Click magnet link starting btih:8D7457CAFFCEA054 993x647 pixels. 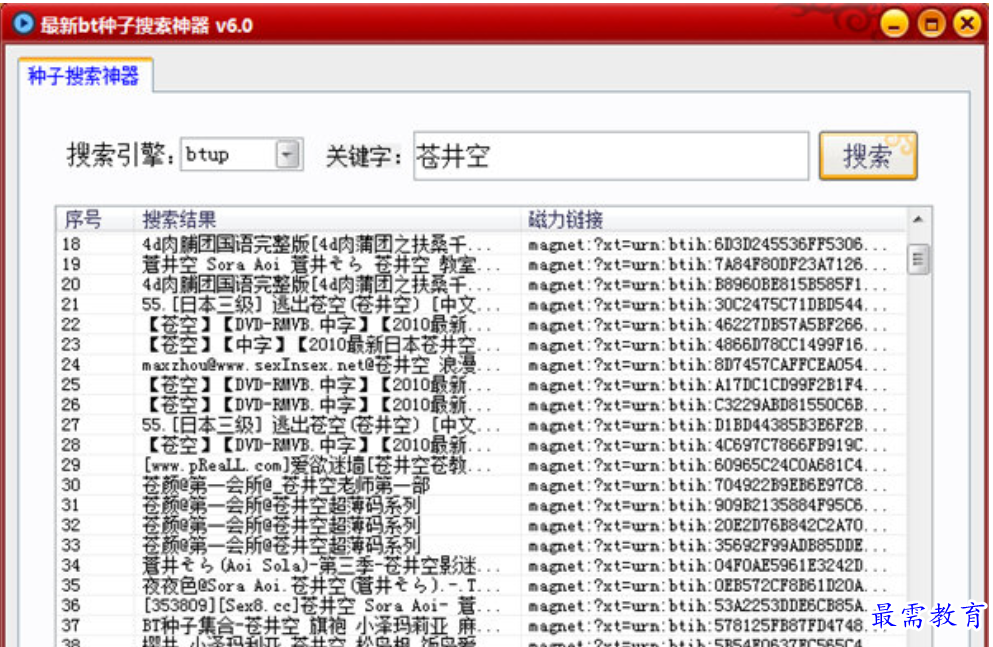pos(707,365)
